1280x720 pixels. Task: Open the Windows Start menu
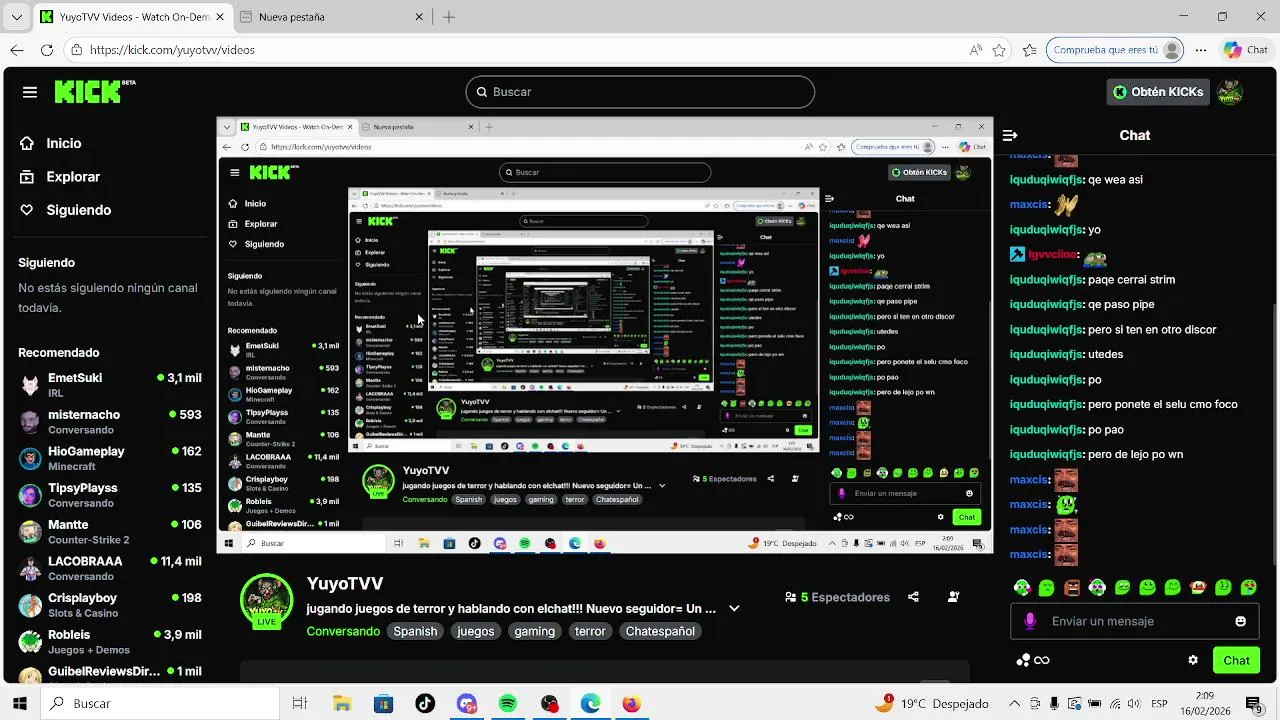tap(19, 703)
